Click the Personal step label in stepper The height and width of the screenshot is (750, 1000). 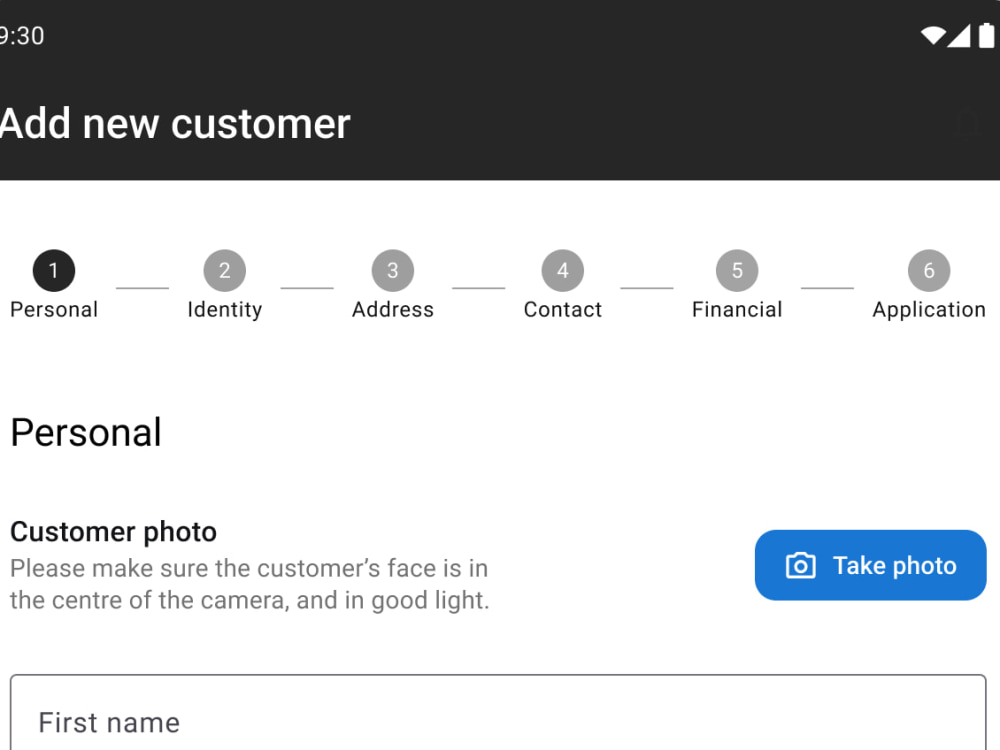54,309
